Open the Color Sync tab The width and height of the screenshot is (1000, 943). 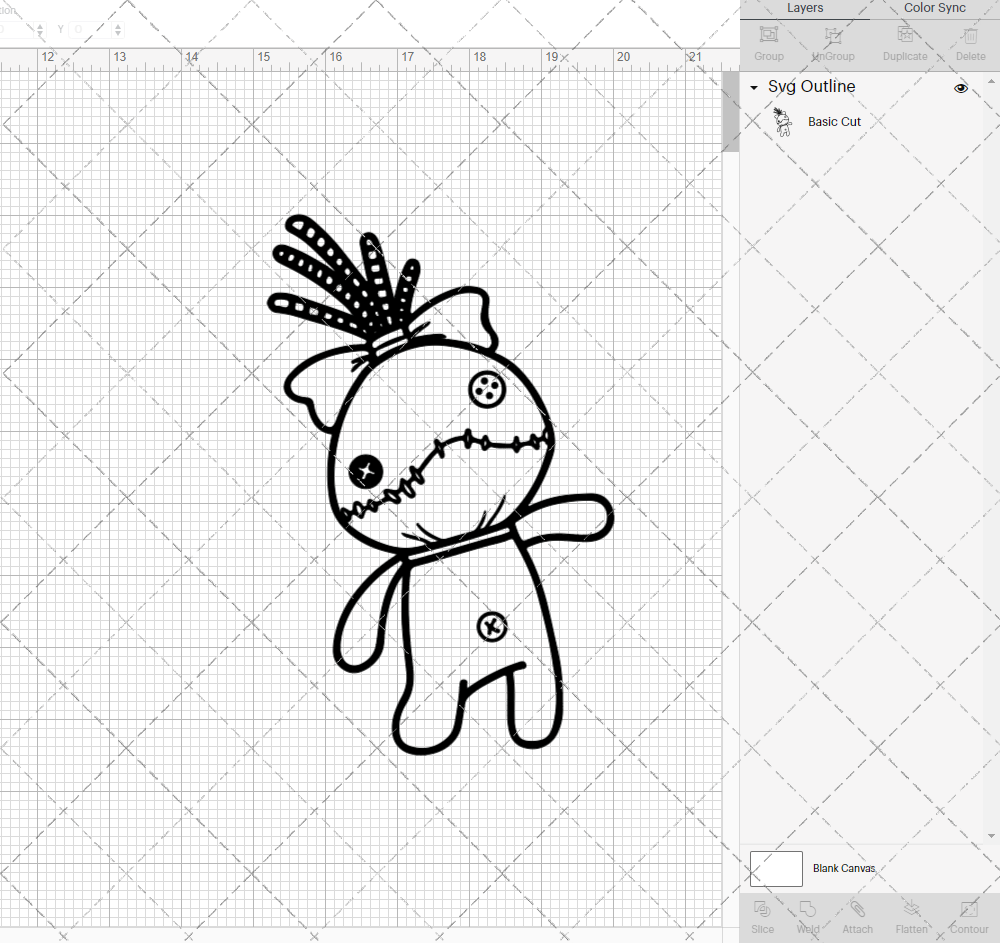point(934,8)
